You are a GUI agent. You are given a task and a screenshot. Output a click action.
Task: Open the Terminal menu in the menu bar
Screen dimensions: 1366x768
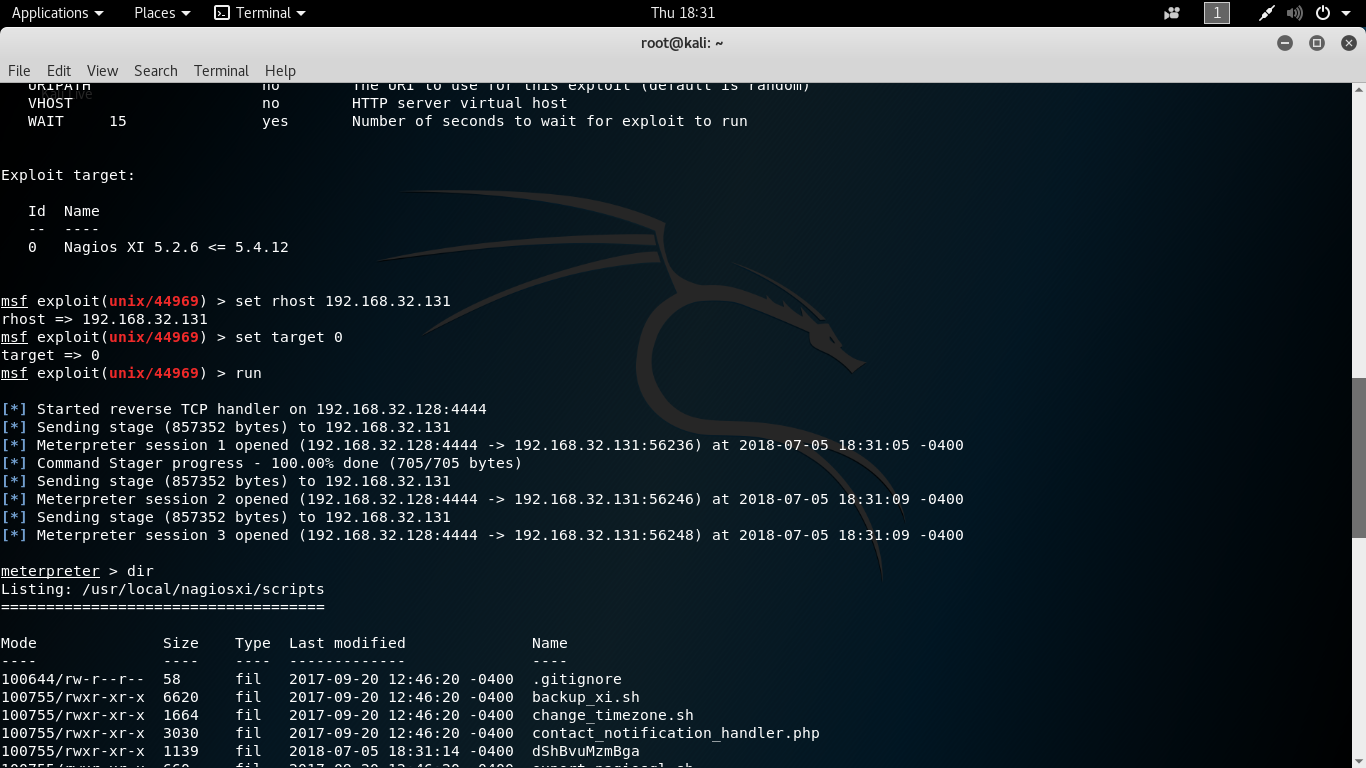[221, 71]
